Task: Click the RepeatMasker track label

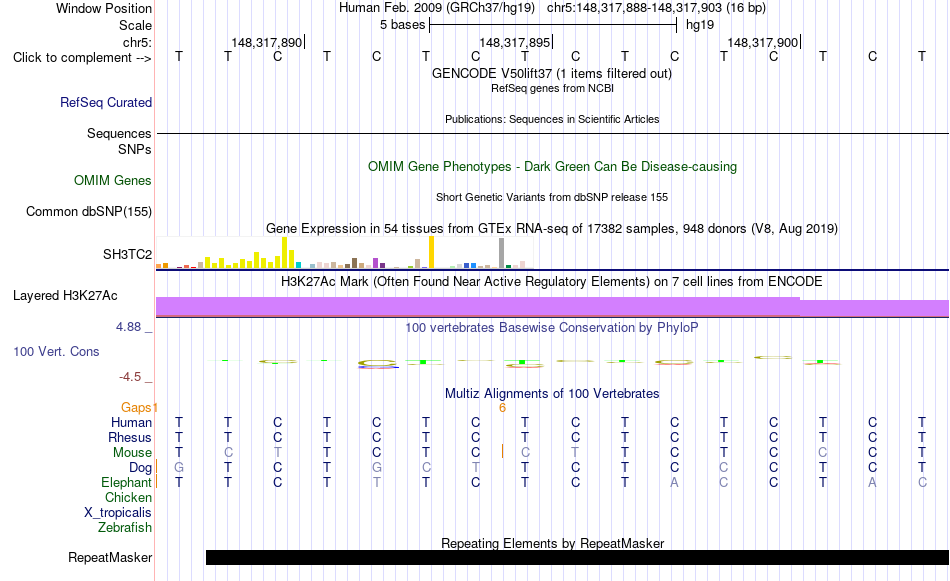Action: (x=110, y=557)
